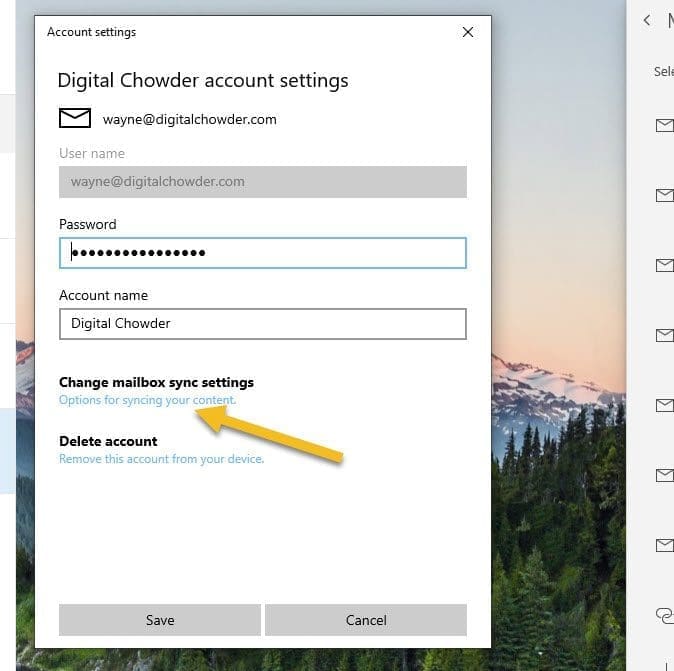Focus the Password input field
The height and width of the screenshot is (671, 674).
pos(263,253)
